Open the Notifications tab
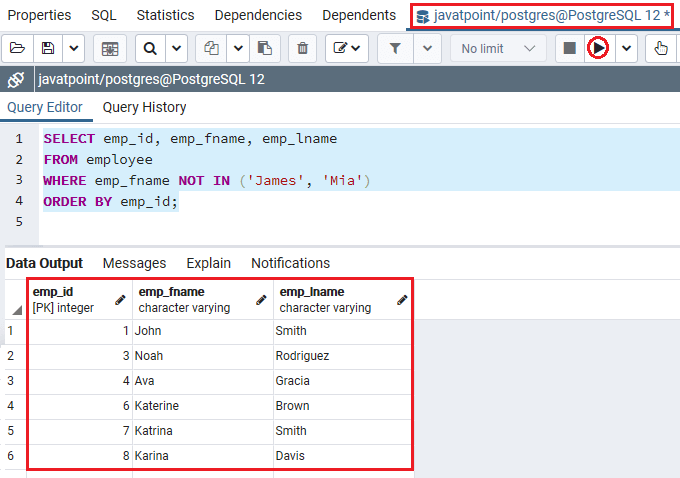Screen dimensions: 680x478 point(291,263)
